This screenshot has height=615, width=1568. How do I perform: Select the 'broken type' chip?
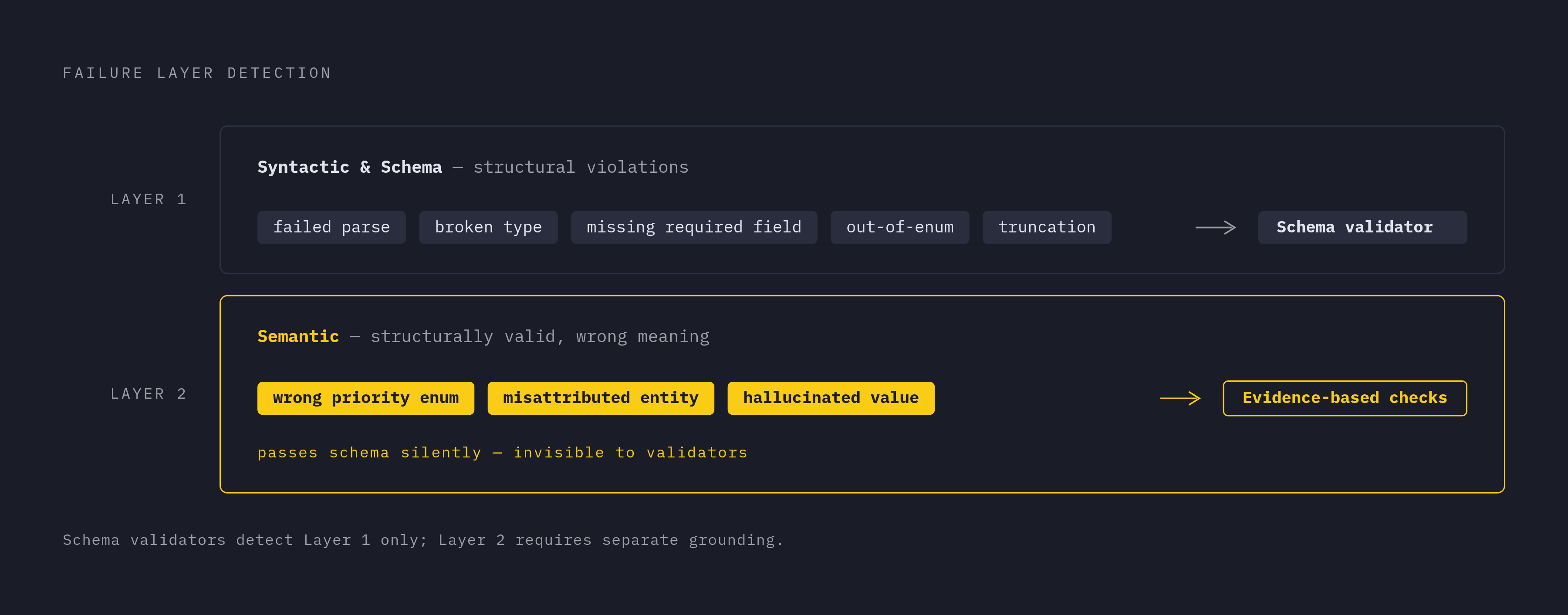click(488, 228)
